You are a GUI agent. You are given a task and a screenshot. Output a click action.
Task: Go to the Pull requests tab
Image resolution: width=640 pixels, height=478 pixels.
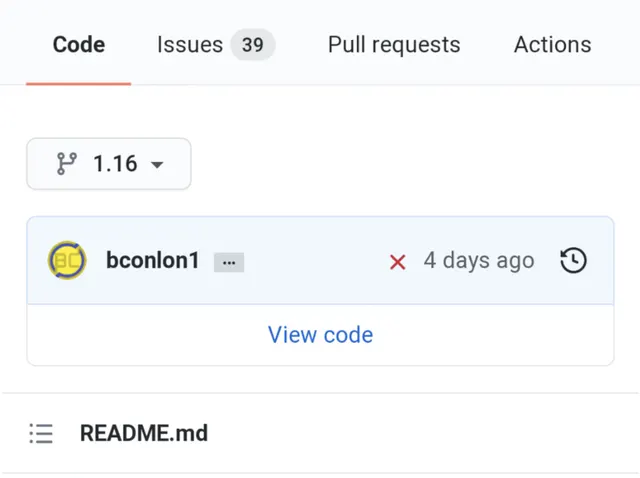click(x=394, y=44)
